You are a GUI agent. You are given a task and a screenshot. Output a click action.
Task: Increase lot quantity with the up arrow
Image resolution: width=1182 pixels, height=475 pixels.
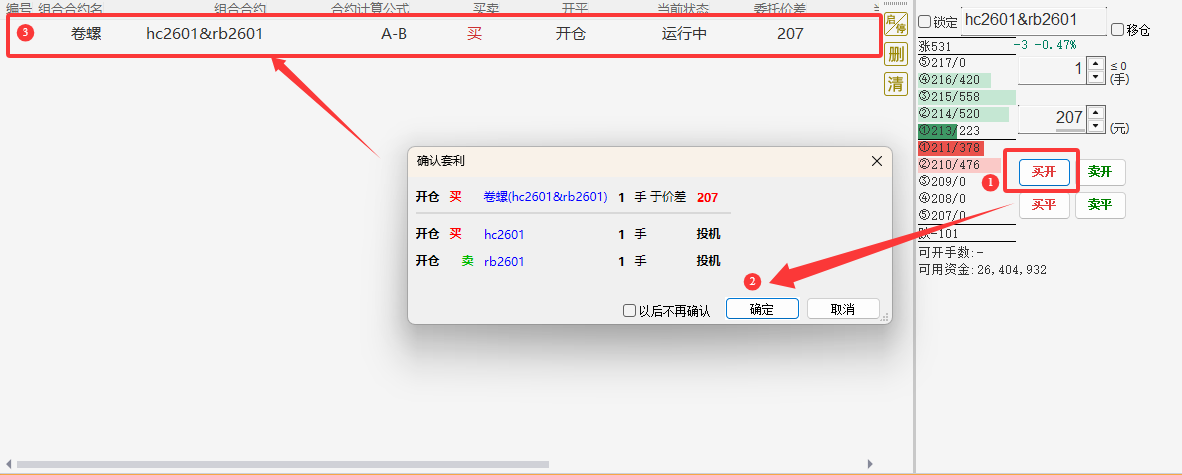(1095, 65)
